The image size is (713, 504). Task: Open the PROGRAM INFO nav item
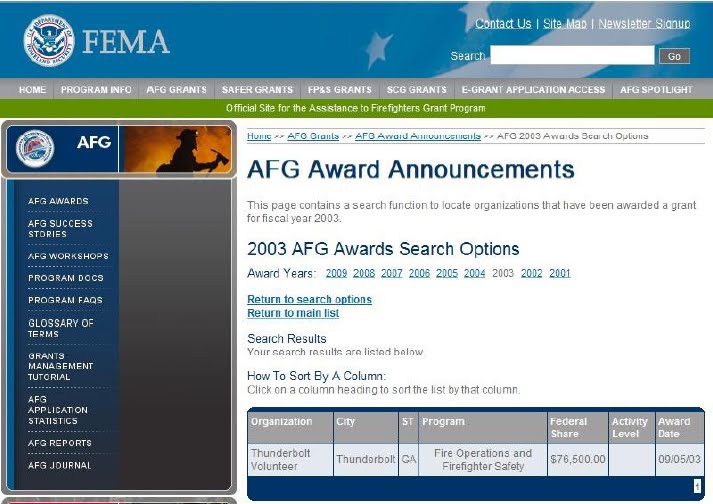[x=96, y=90]
